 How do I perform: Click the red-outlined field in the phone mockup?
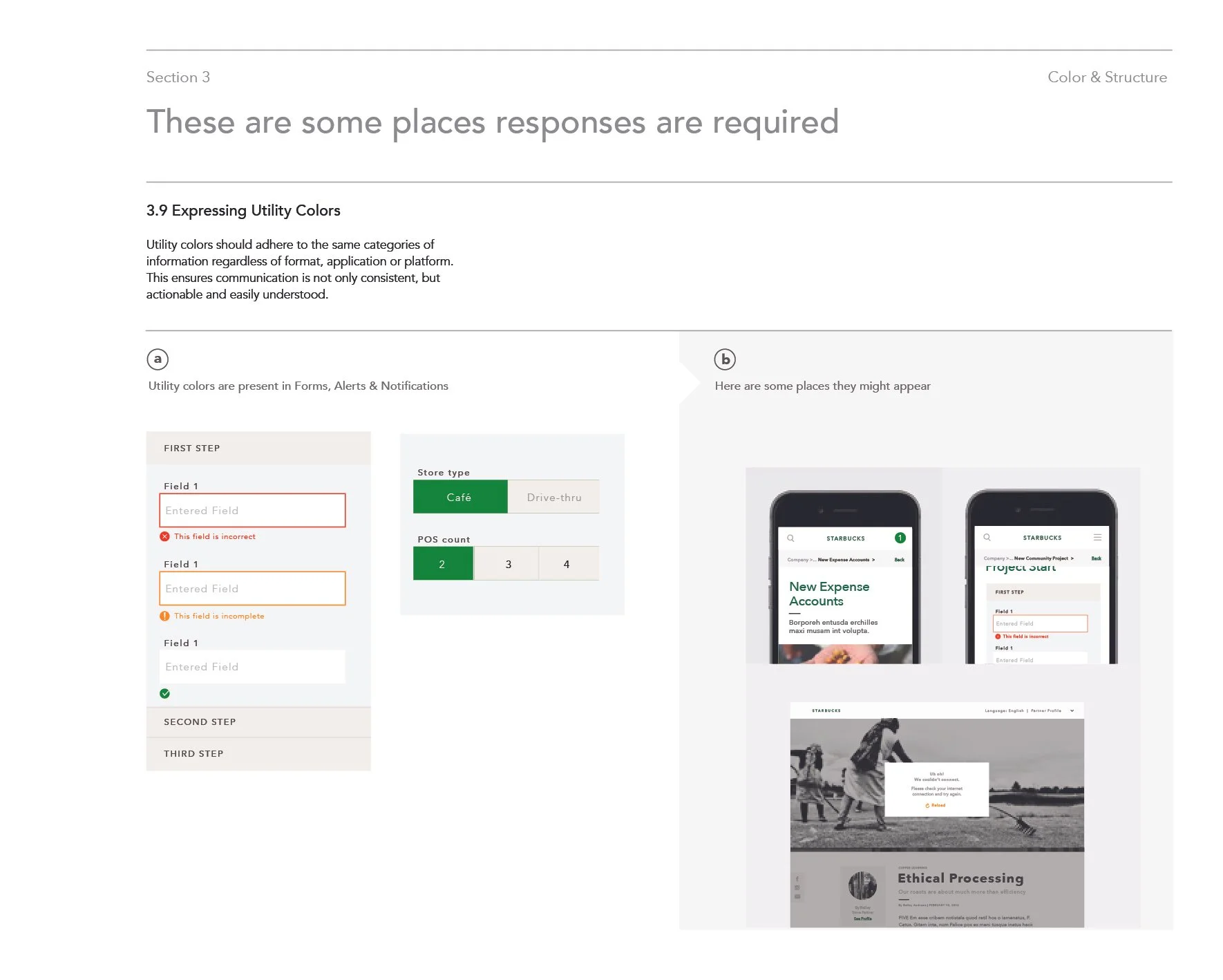tap(1041, 623)
